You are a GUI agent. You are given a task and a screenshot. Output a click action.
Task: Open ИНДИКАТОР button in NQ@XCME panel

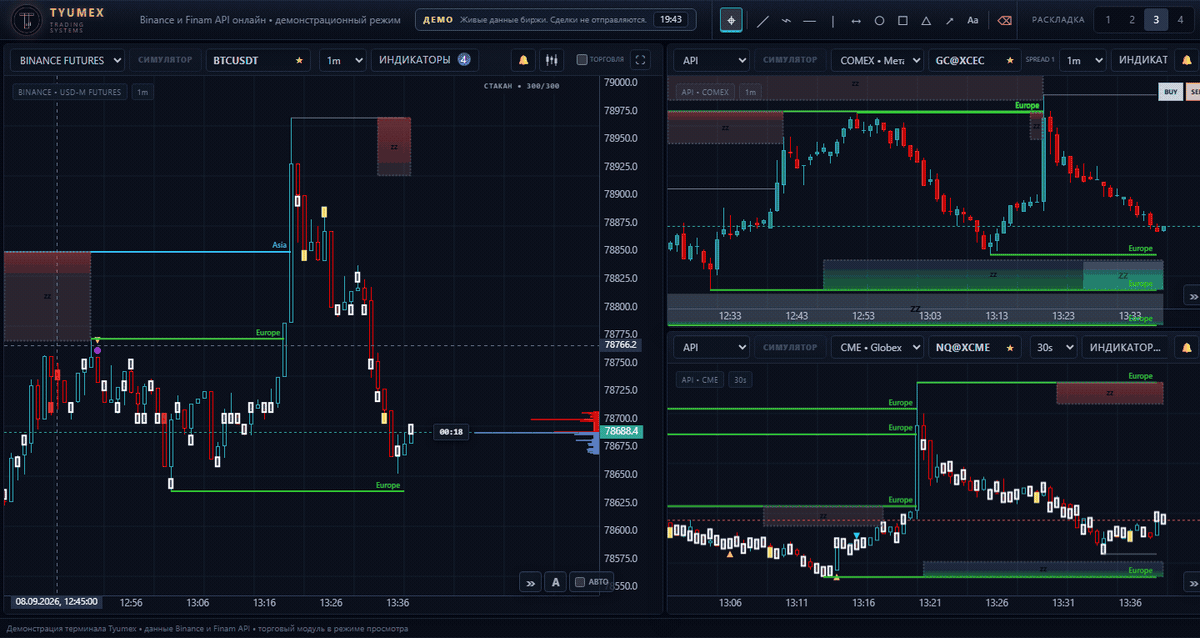pyautogui.click(x=1127, y=347)
